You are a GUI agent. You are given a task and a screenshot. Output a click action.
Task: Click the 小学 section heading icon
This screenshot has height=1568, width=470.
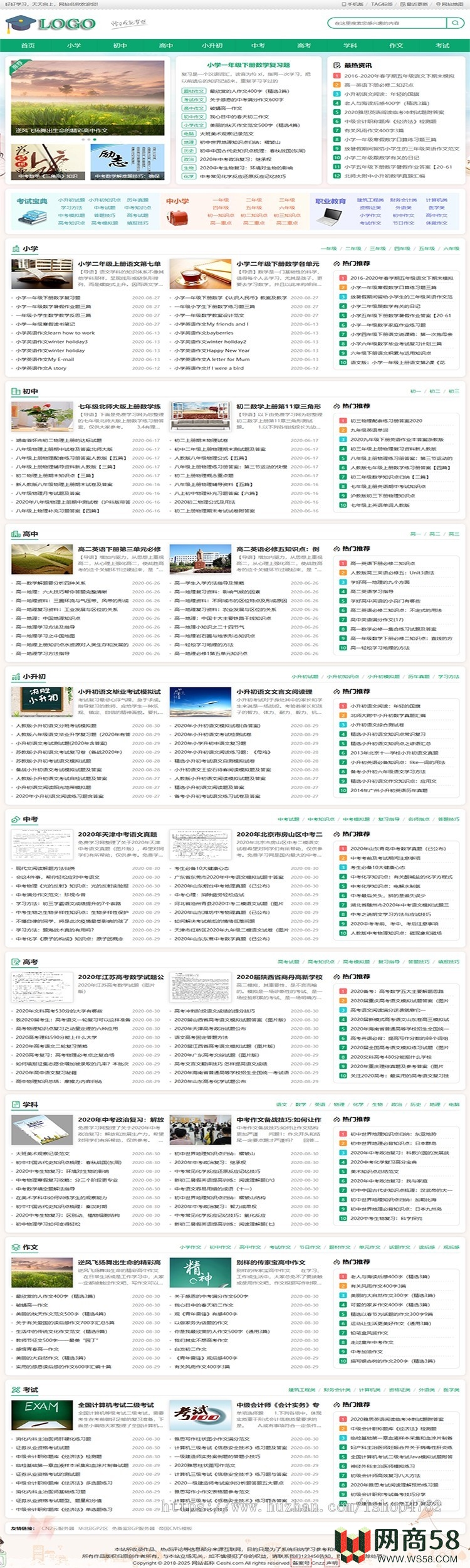click(16, 249)
